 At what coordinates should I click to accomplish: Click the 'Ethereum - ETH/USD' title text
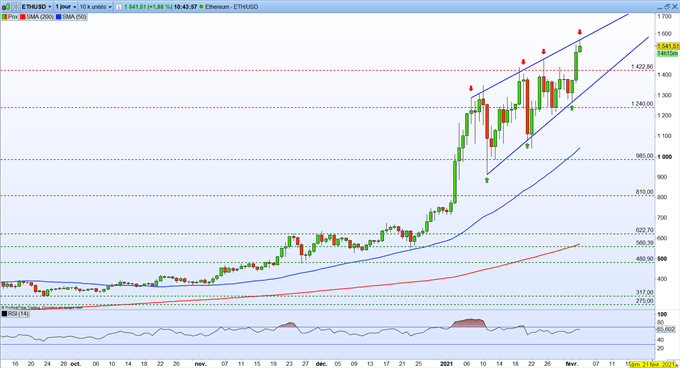pyautogui.click(x=232, y=7)
